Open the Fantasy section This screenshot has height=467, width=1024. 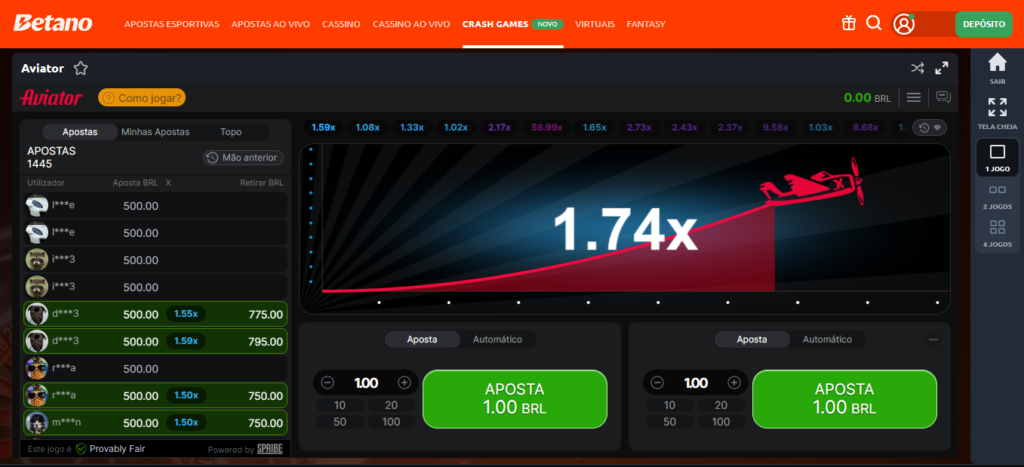tap(646, 24)
